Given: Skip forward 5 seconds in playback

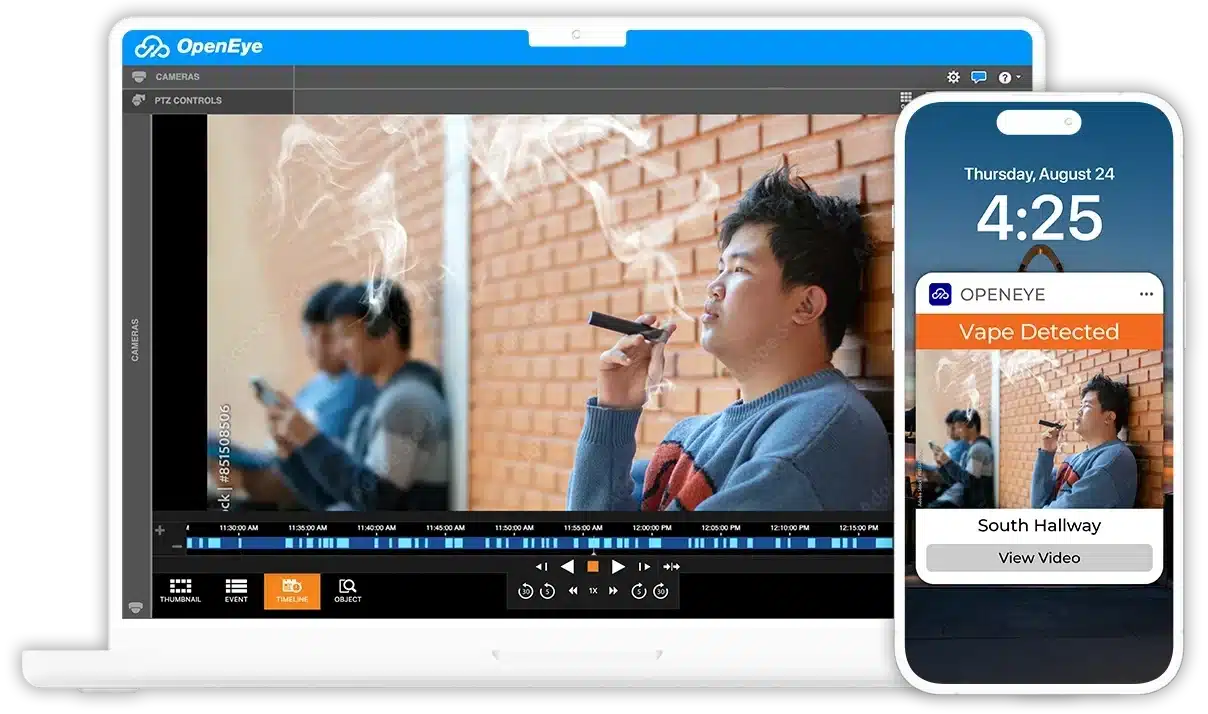Looking at the screenshot, I should point(639,591).
